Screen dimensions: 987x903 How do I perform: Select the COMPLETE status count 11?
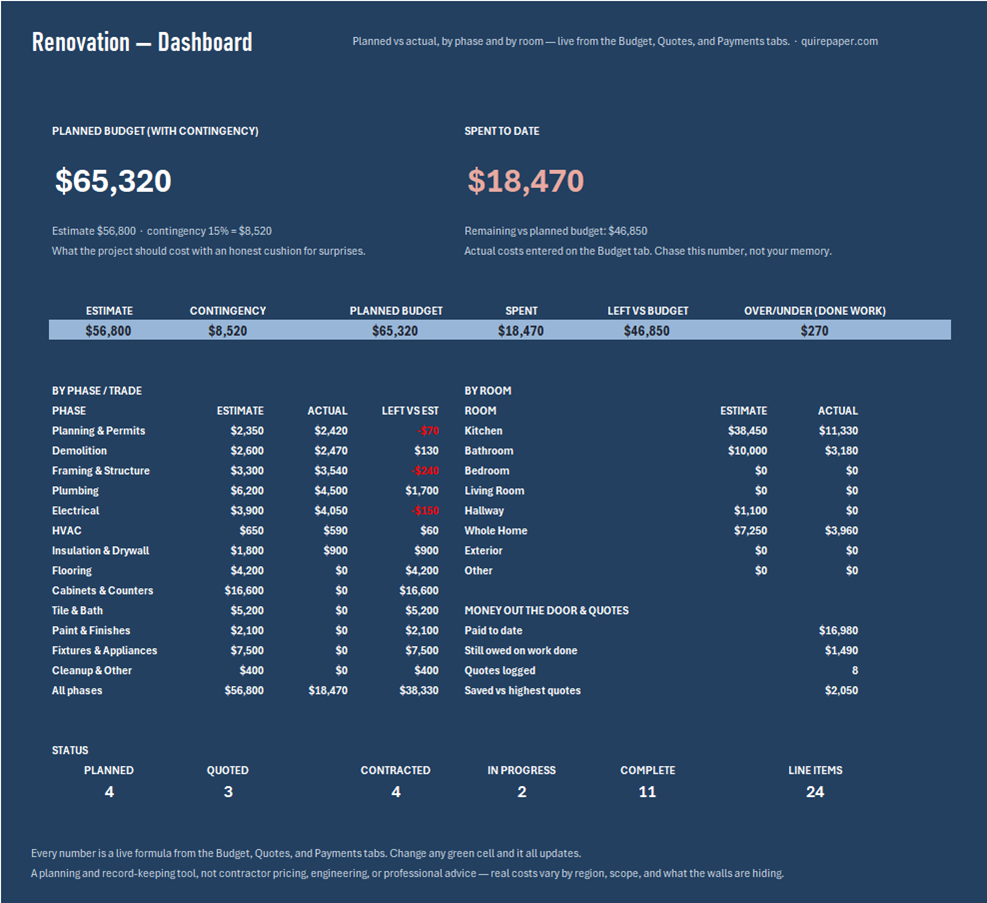pos(647,792)
